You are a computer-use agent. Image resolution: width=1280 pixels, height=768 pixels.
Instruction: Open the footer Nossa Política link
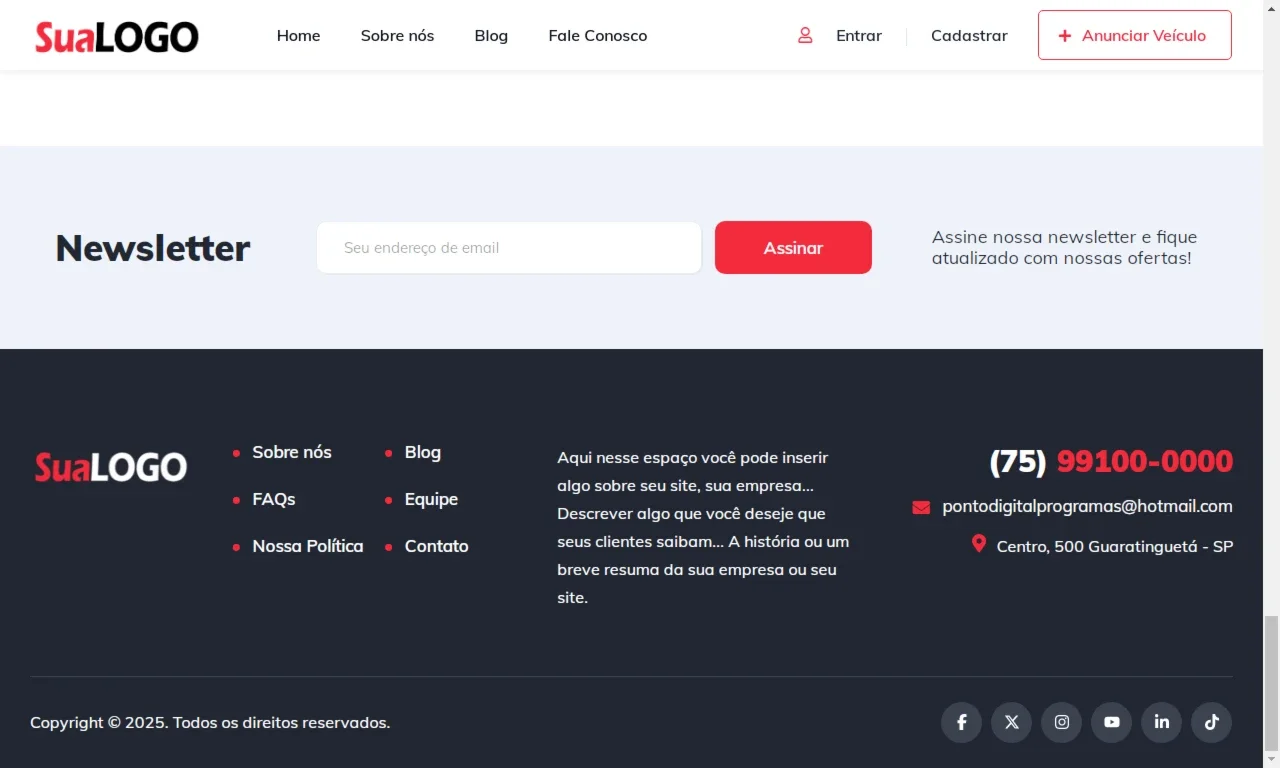click(308, 546)
